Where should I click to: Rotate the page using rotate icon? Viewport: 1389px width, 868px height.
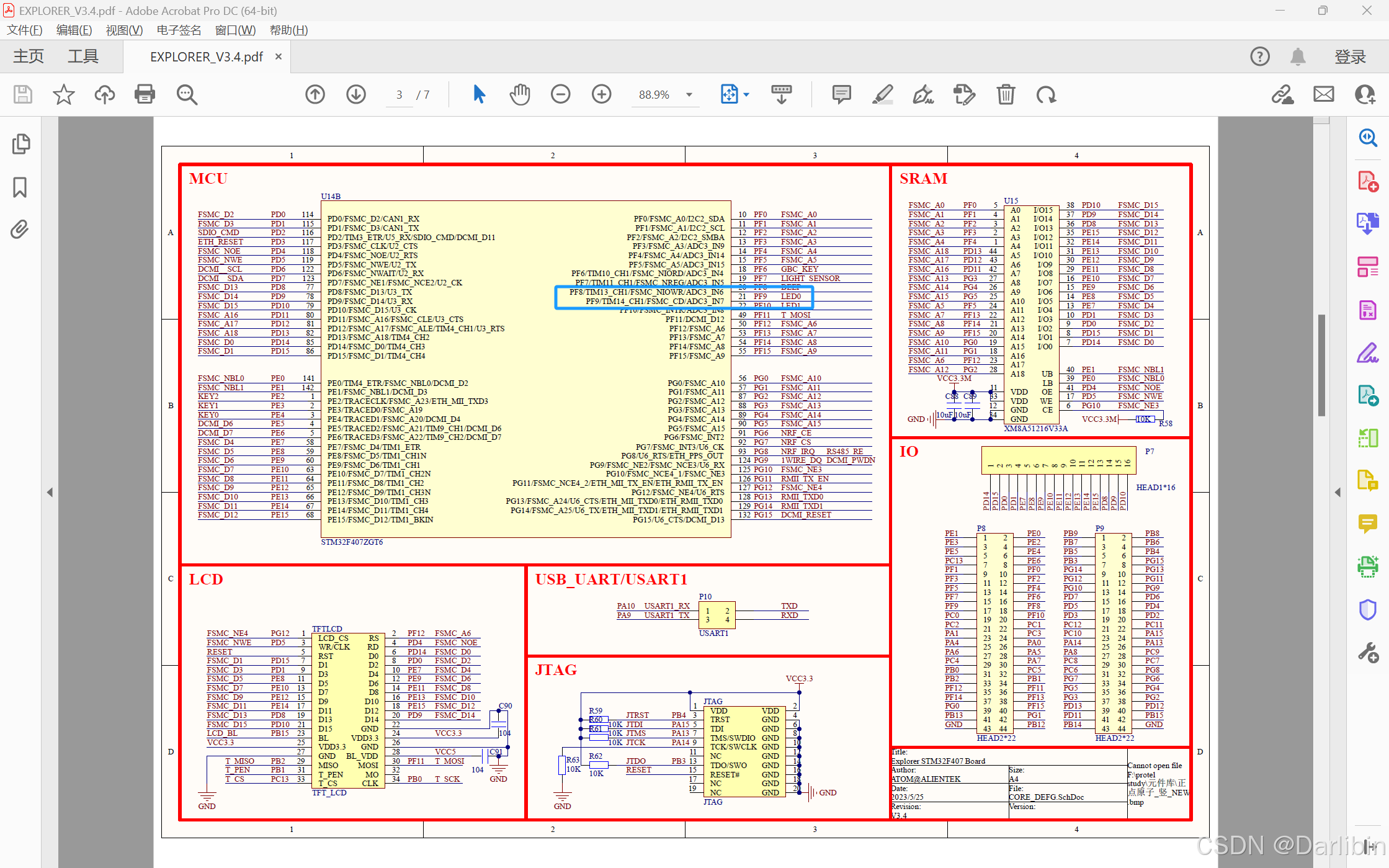1046,94
